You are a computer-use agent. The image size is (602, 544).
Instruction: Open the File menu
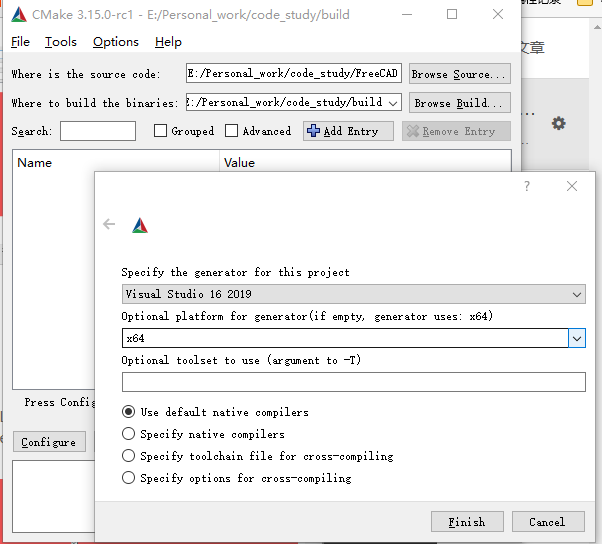tap(20, 41)
